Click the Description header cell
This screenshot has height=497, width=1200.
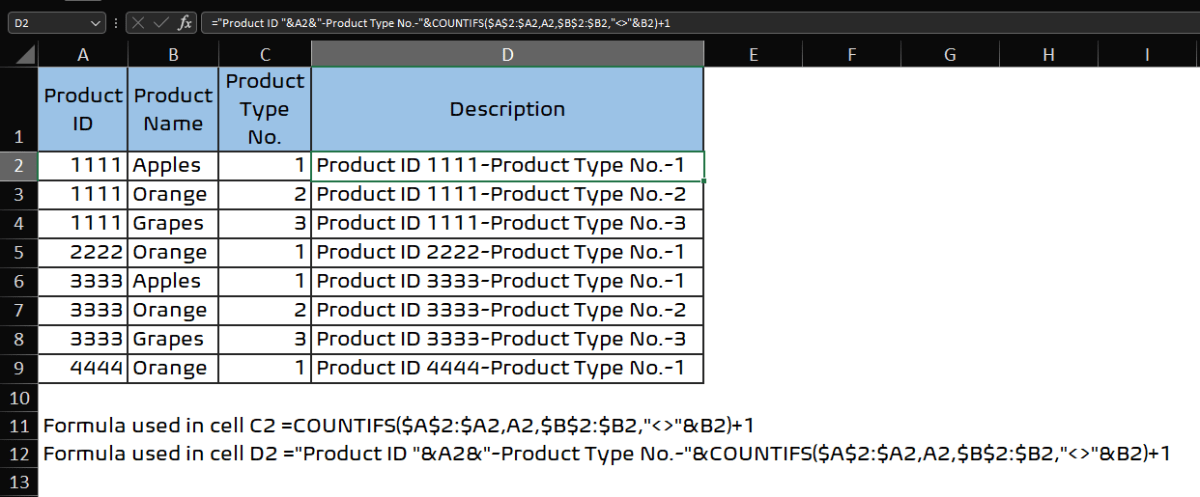click(508, 109)
